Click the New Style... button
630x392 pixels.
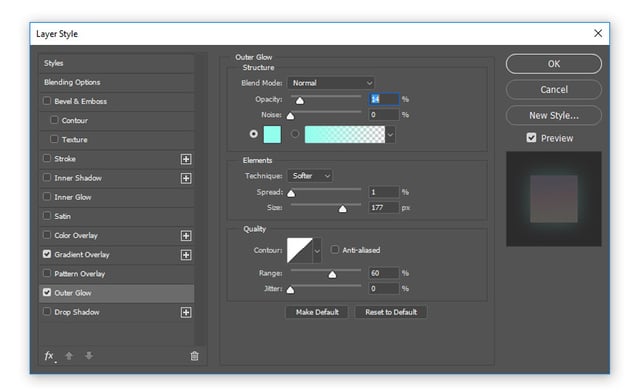pos(554,116)
